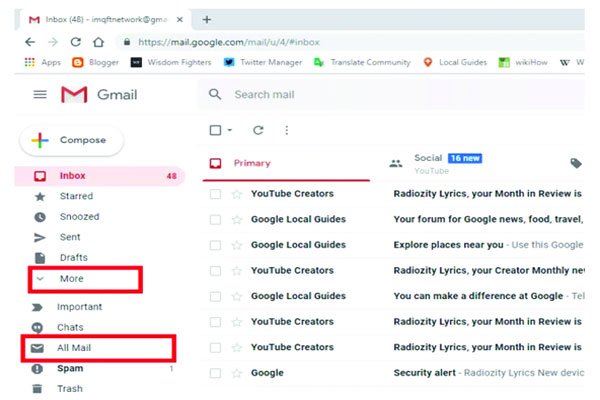
Task: Open the three-dot More options menu
Action: 287,130
